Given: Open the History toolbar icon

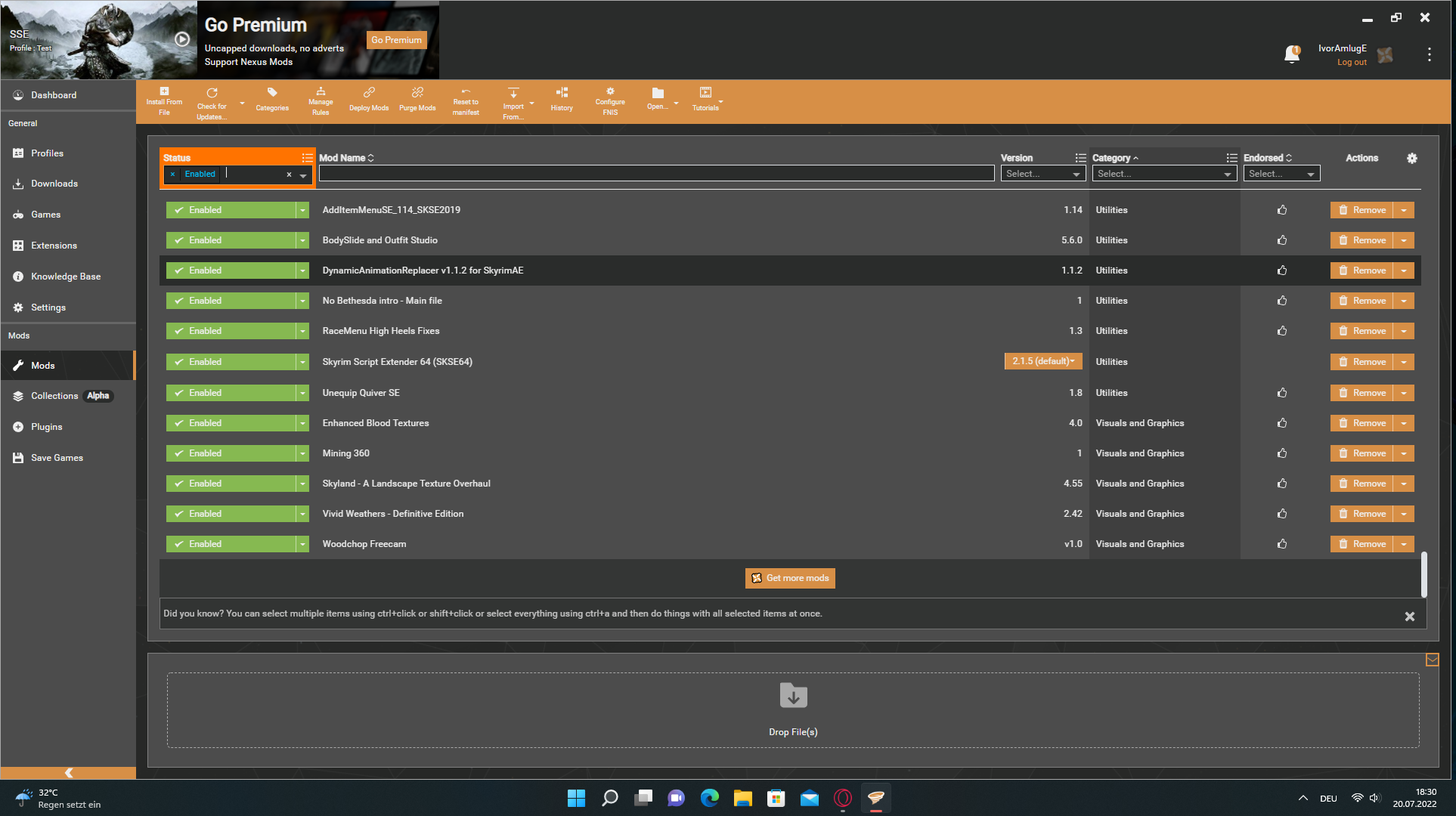Looking at the screenshot, I should coord(562,99).
